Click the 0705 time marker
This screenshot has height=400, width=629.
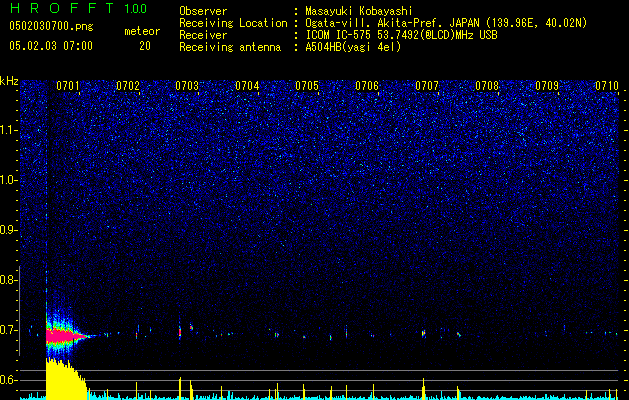(x=307, y=85)
